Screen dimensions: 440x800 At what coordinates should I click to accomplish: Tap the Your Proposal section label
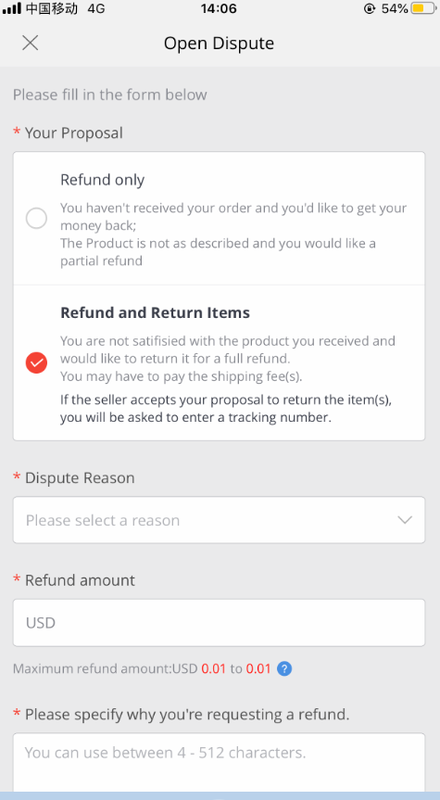point(74,133)
